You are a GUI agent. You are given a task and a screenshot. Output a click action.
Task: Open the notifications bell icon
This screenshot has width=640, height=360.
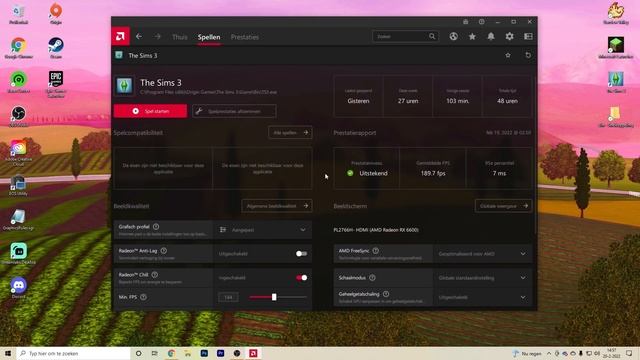(x=491, y=36)
